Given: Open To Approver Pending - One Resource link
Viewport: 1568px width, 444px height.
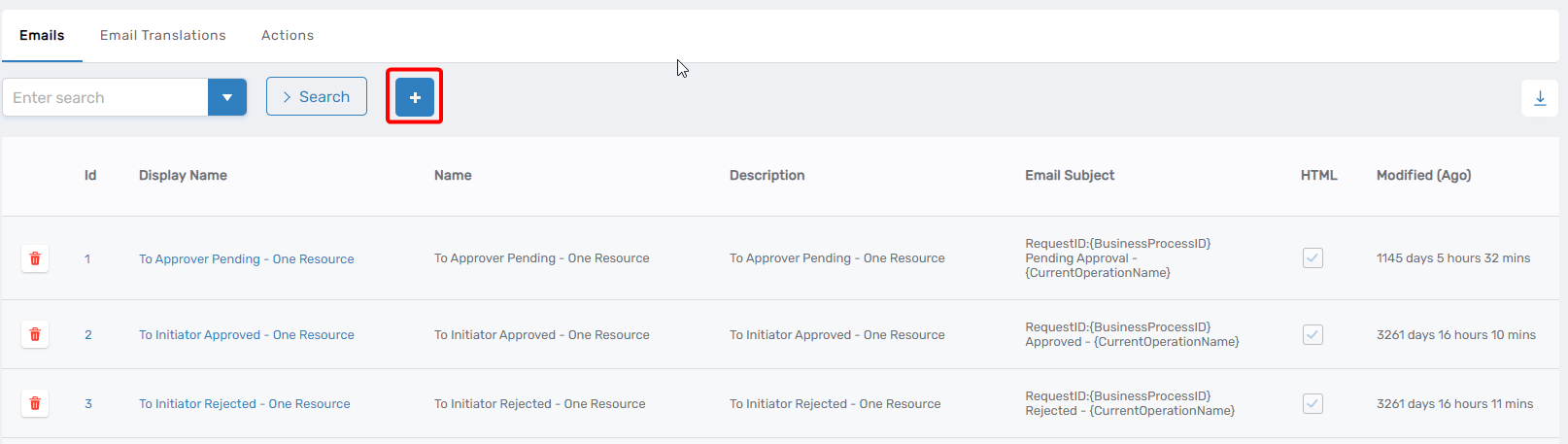Looking at the screenshot, I should pyautogui.click(x=246, y=259).
